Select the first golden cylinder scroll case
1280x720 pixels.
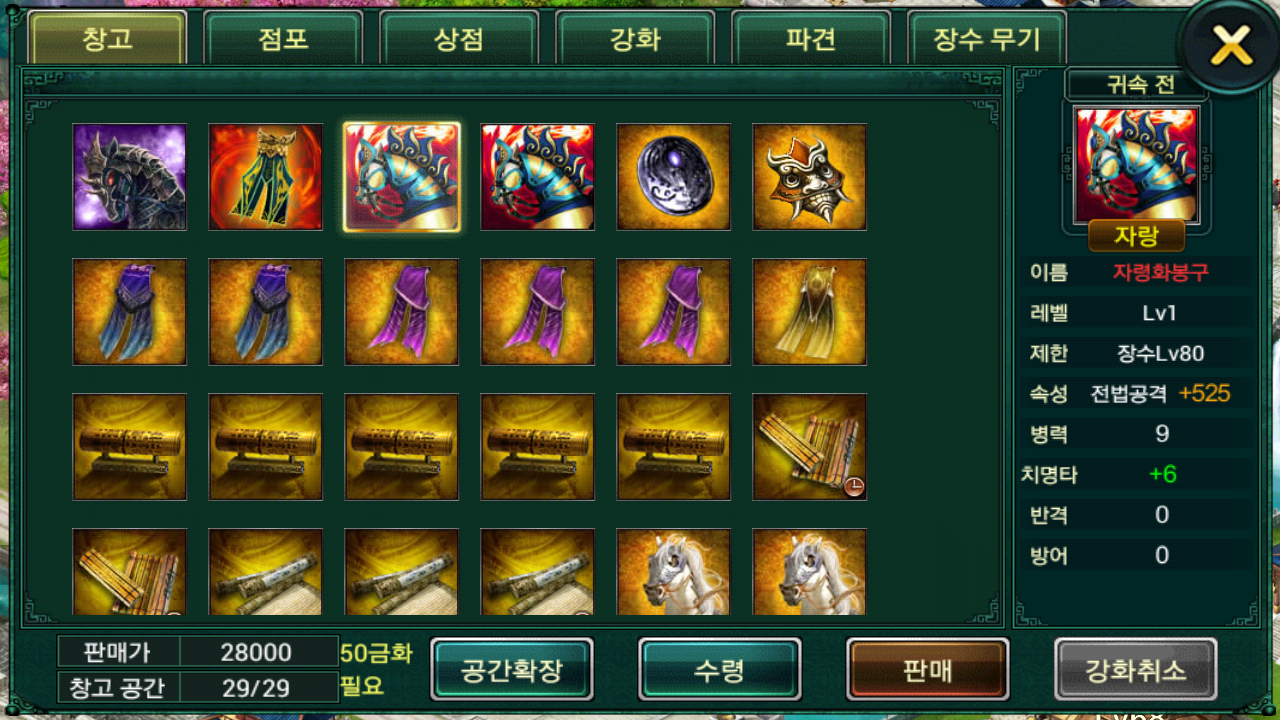[x=130, y=447]
